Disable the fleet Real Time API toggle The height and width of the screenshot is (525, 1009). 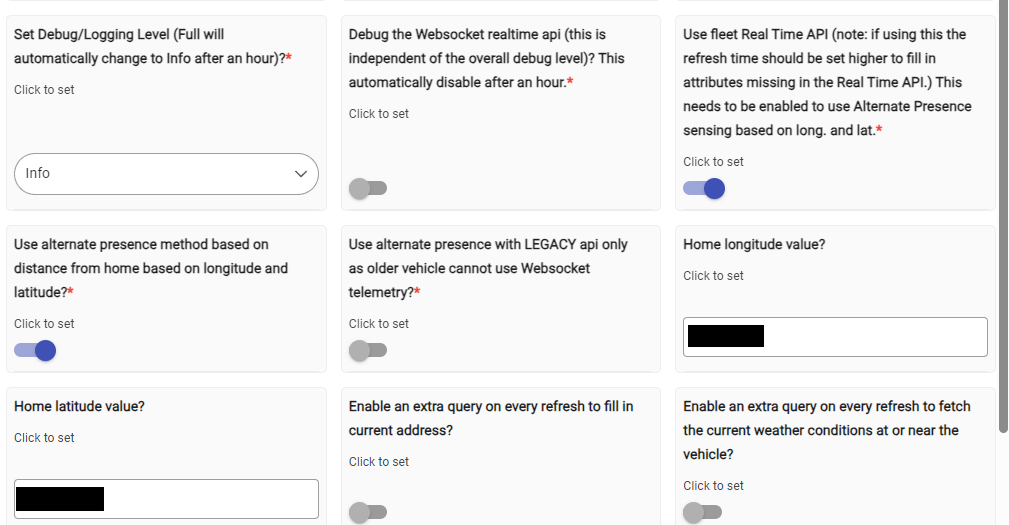click(704, 188)
